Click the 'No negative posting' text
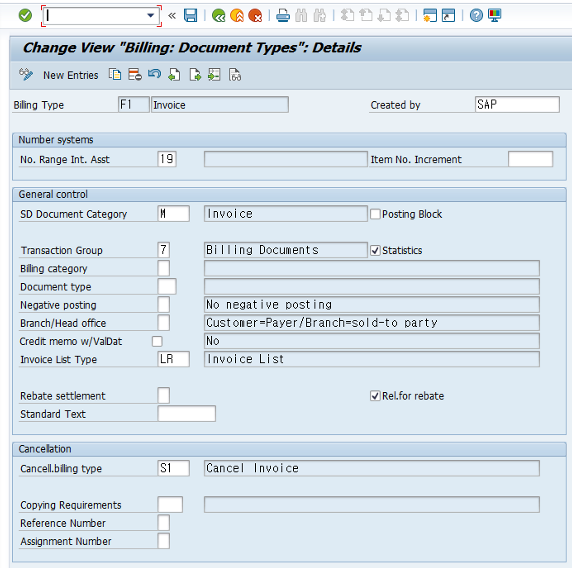Image resolution: width=572 pixels, height=568 pixels. coord(269,305)
